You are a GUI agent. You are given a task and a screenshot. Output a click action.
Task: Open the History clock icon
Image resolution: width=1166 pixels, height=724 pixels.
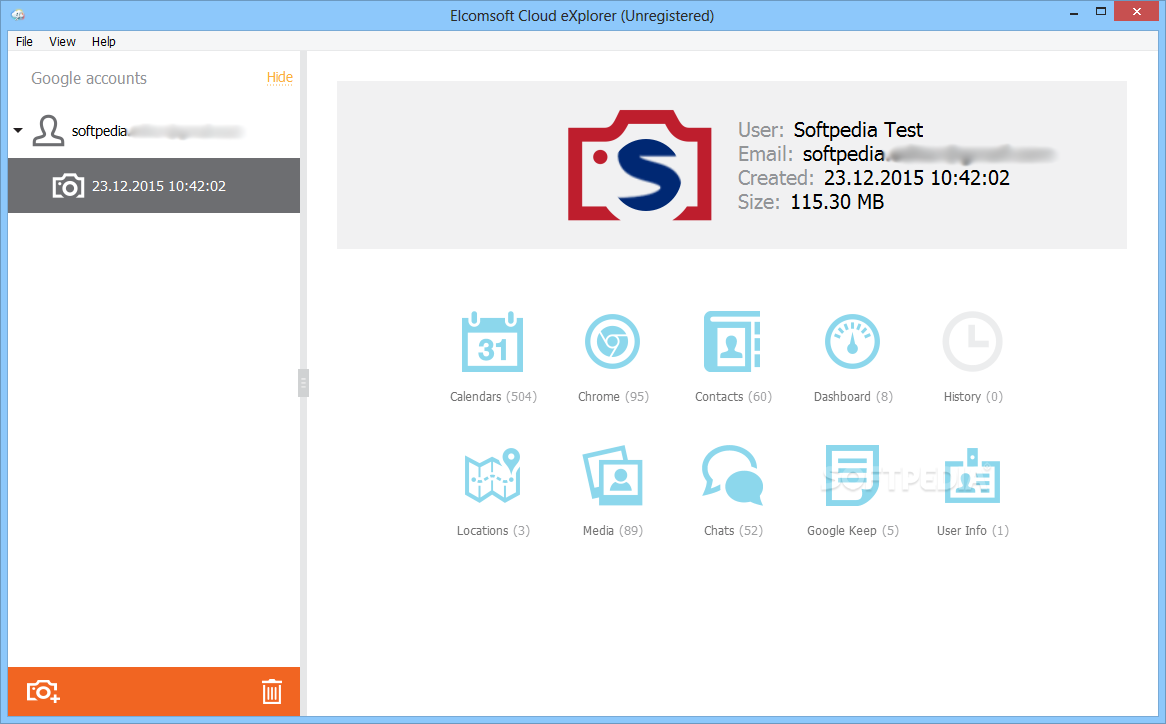973,342
